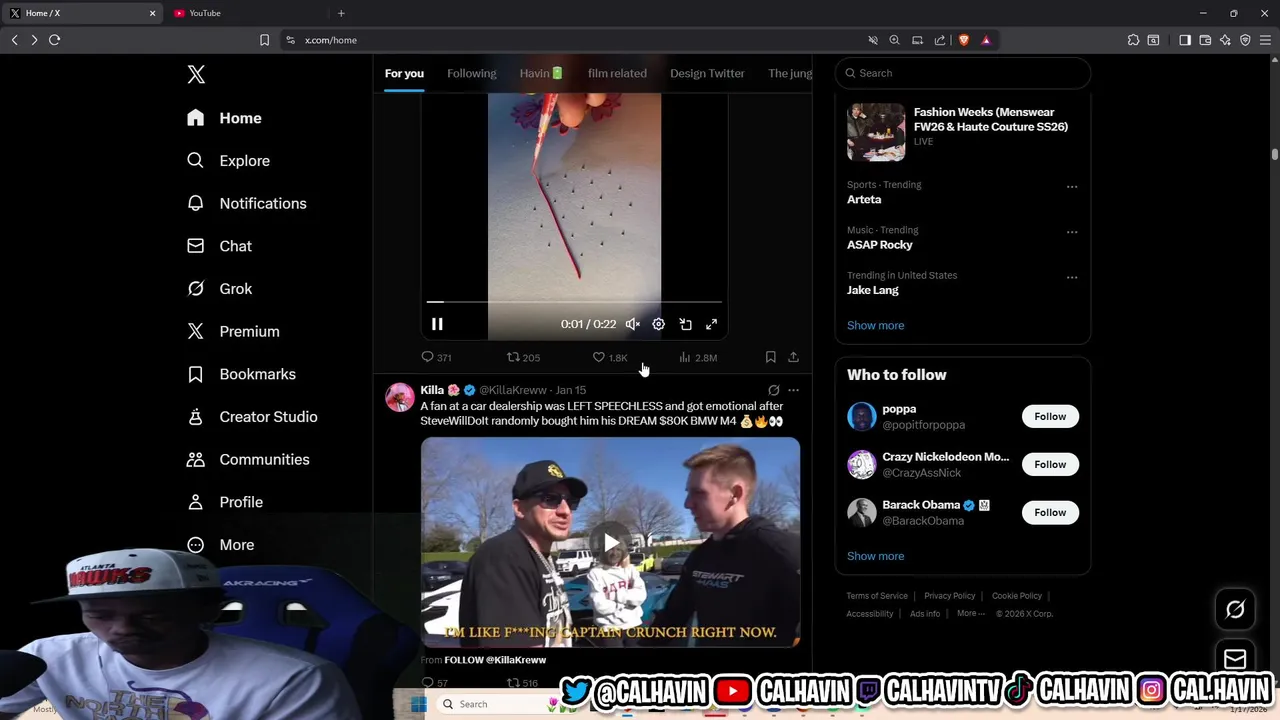Toggle the browser sidebar panel
The width and height of the screenshot is (1280, 720).
tap(1185, 40)
